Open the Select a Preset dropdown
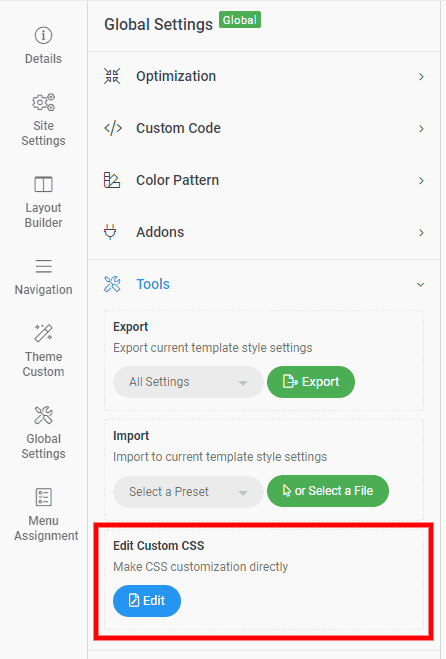This screenshot has height=659, width=446. pyautogui.click(x=188, y=492)
